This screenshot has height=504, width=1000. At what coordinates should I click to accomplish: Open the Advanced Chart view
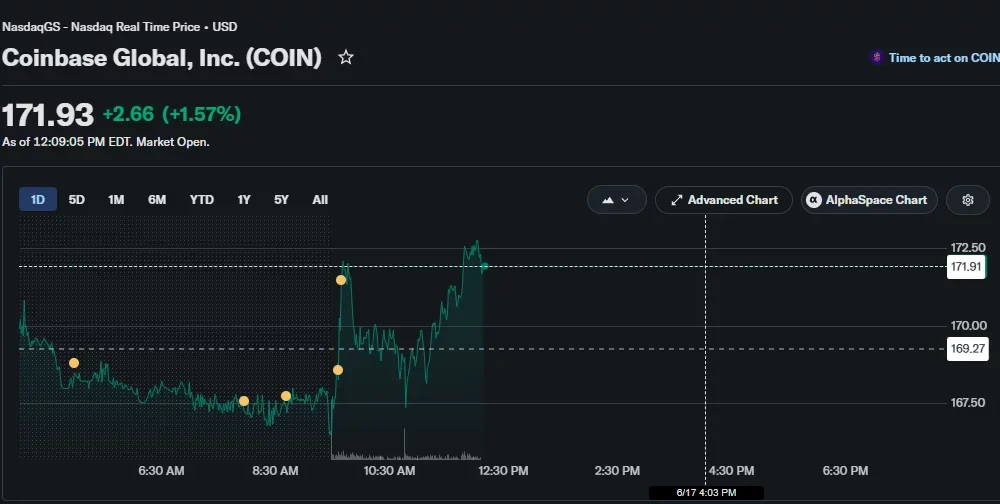pos(724,200)
